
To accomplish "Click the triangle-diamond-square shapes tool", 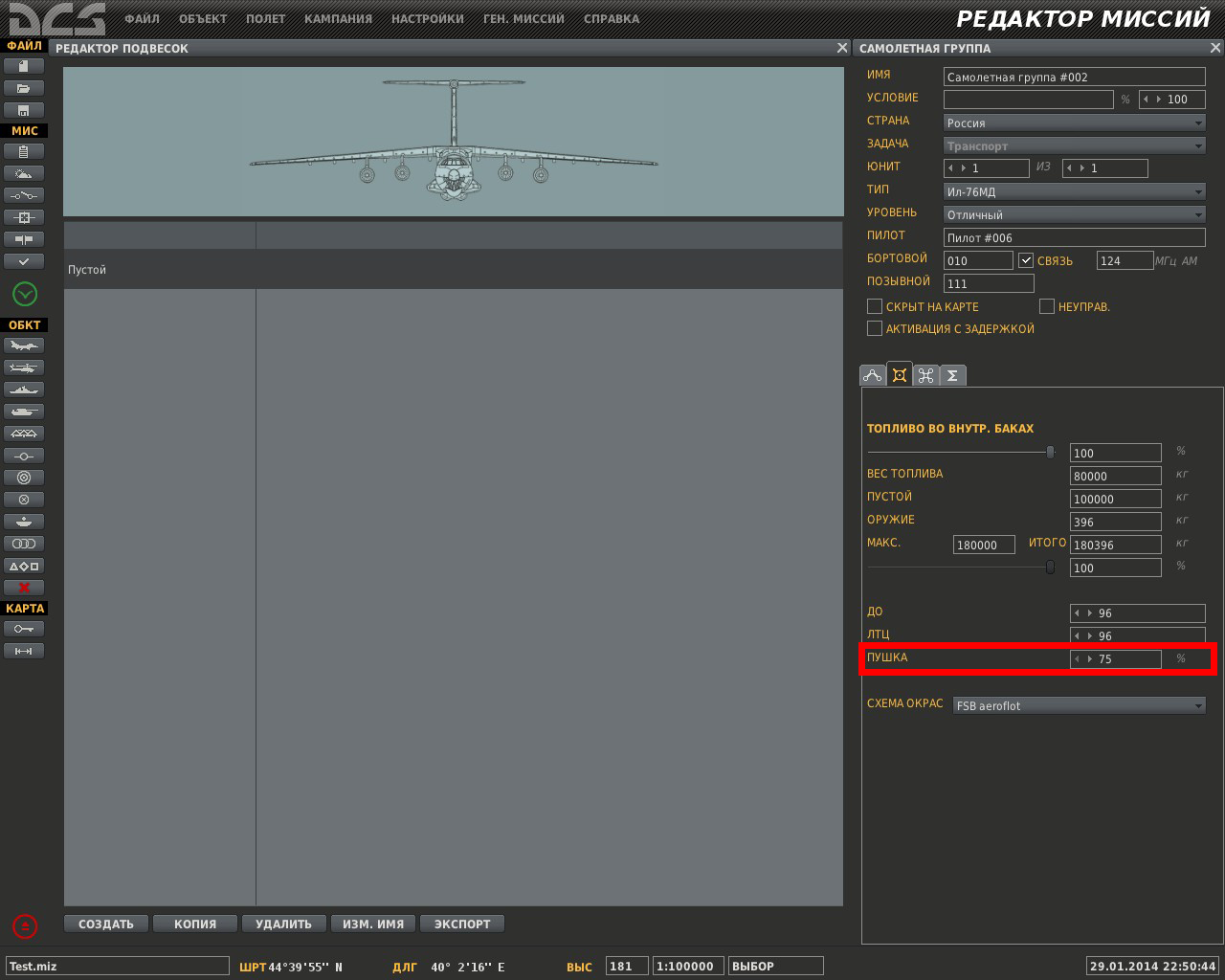I will pos(24,566).
